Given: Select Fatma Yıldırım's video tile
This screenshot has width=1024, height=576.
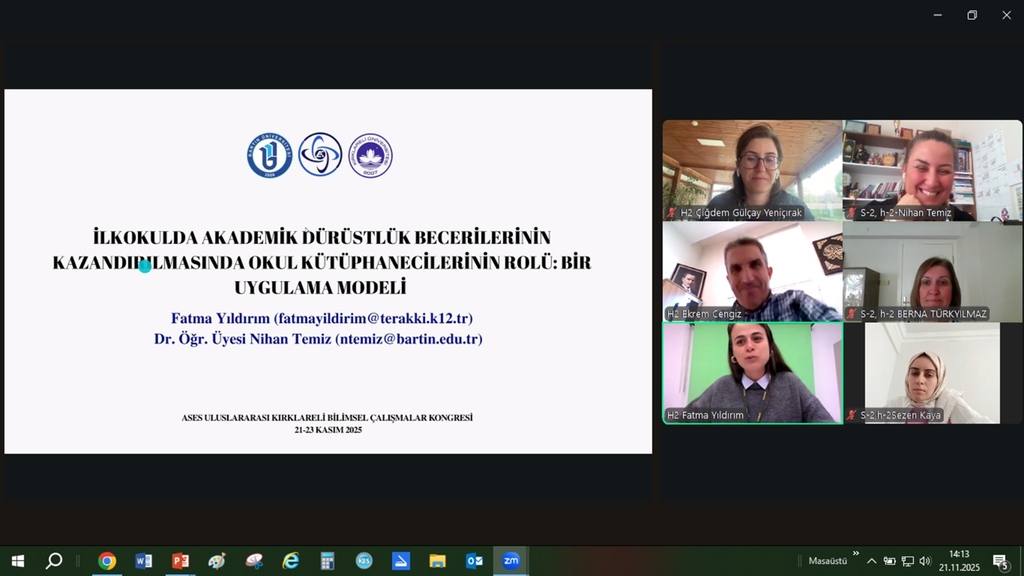Looking at the screenshot, I should click(752, 372).
